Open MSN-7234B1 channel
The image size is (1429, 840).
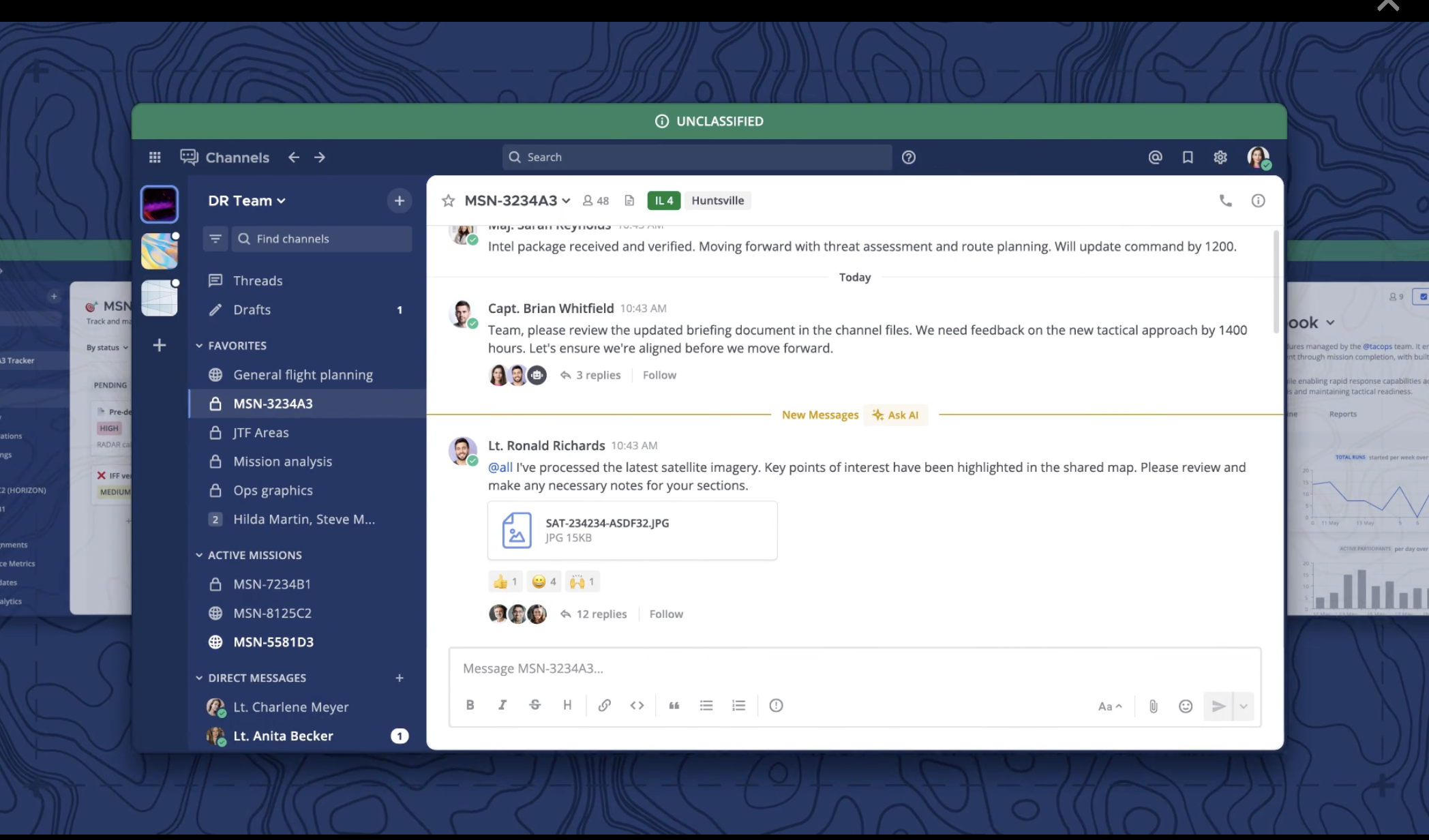[307, 584]
